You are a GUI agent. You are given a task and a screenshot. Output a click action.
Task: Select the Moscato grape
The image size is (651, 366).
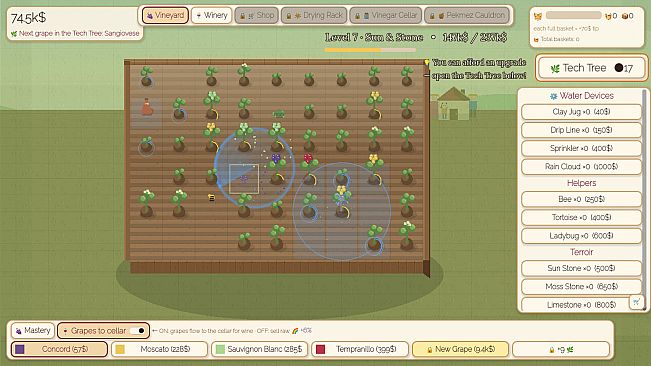point(159,349)
